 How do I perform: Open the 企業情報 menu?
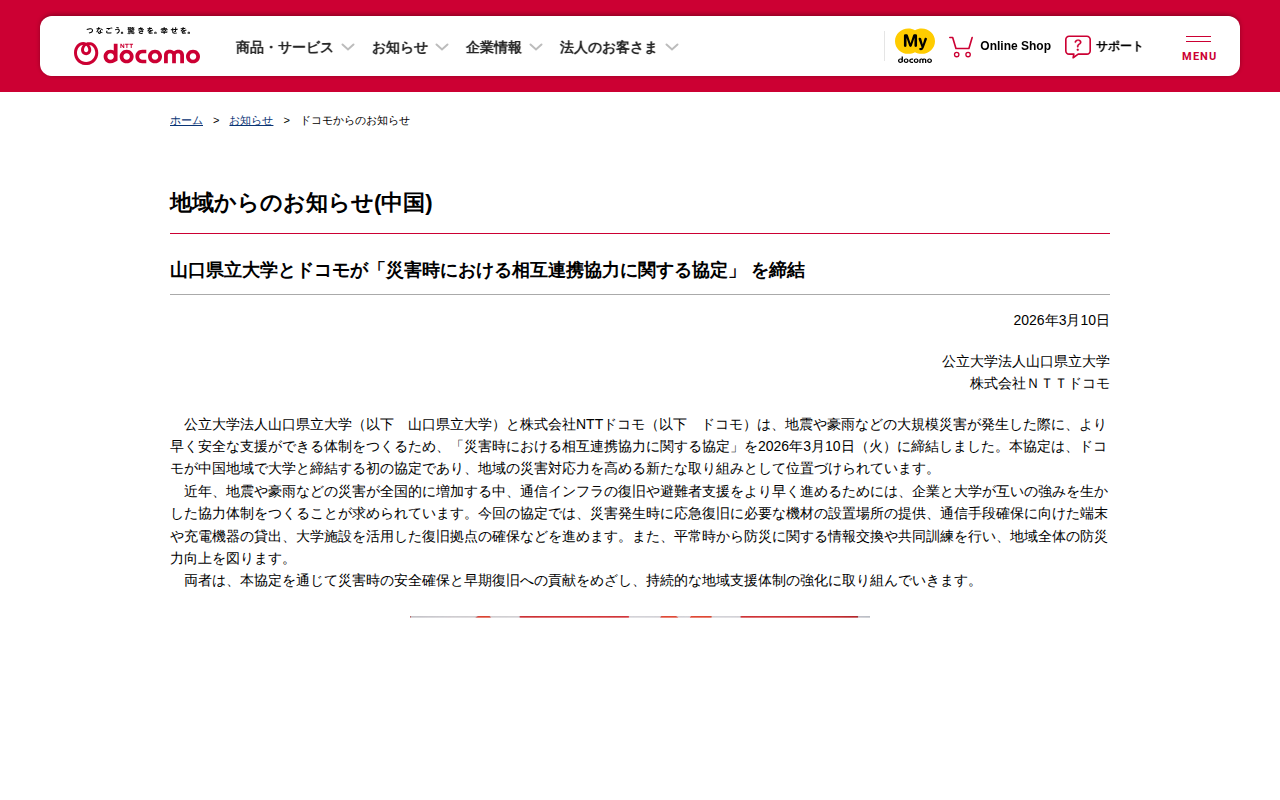point(494,47)
